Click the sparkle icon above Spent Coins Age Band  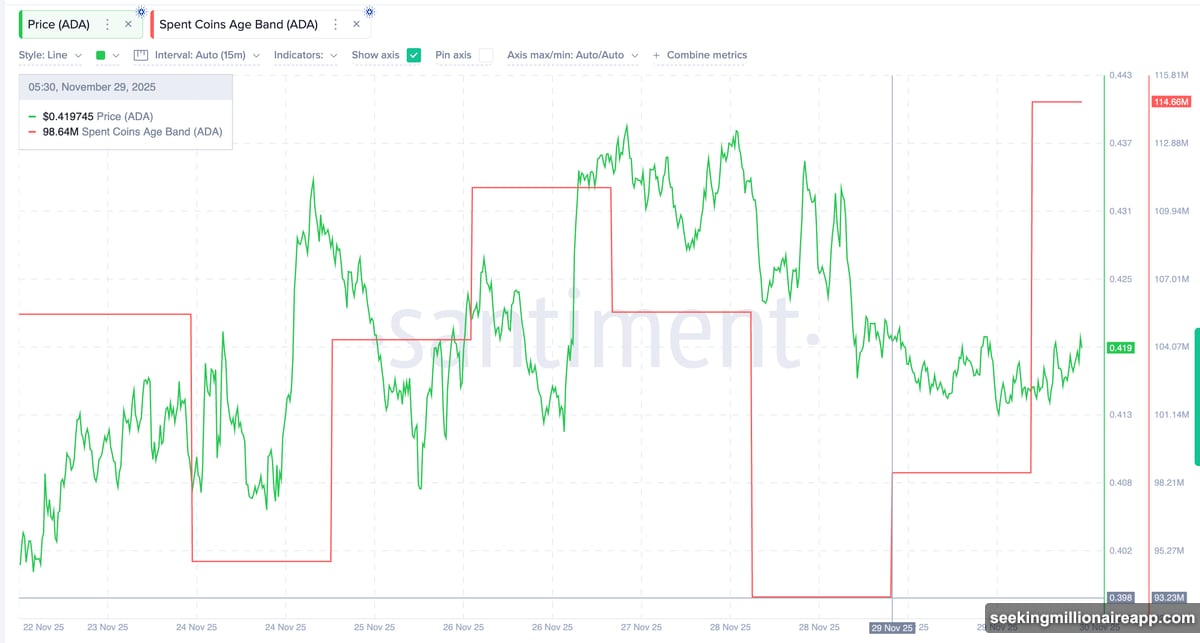[x=369, y=13]
